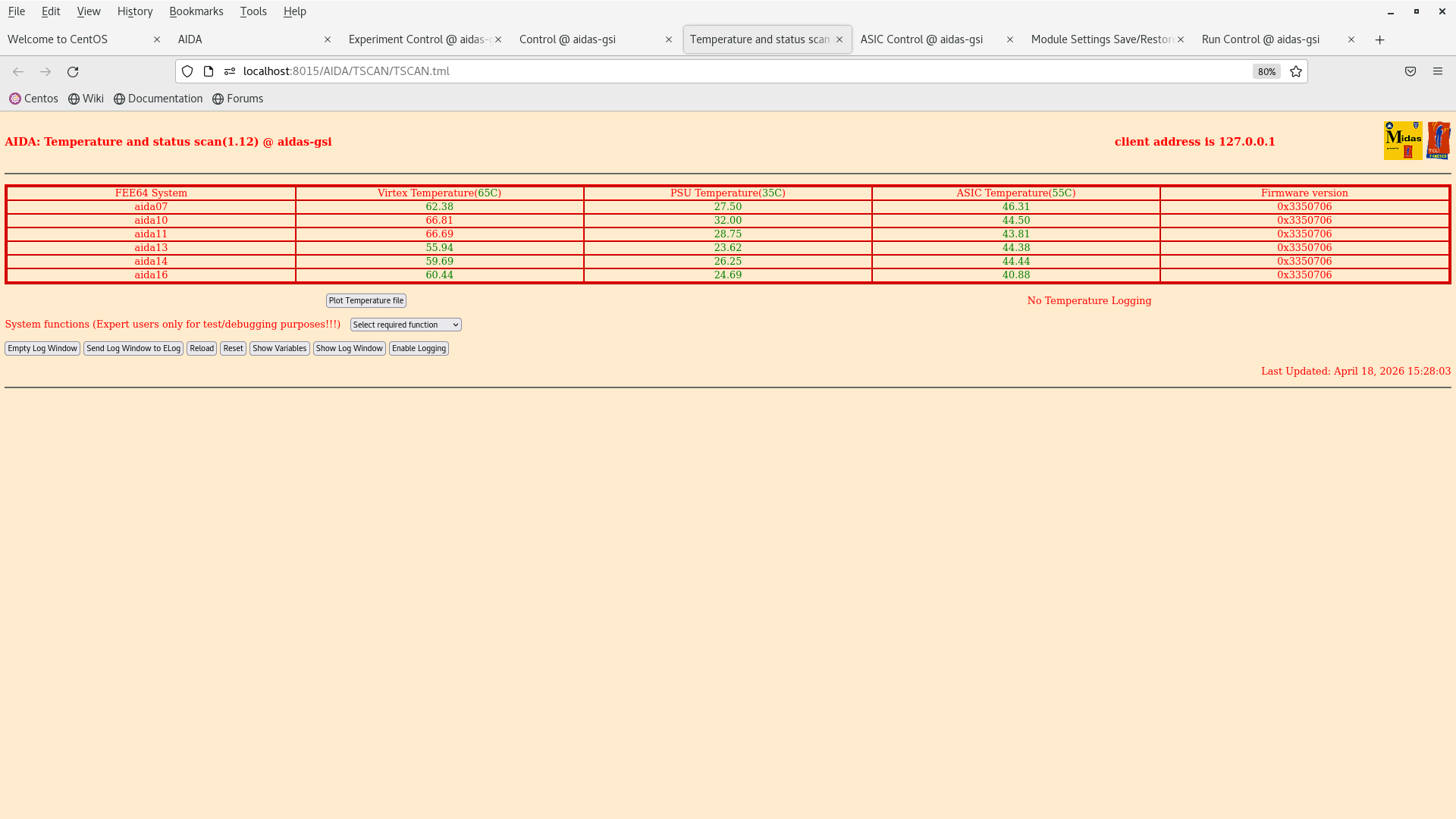
Task: Send Log Window to ELog
Action: 133,348
